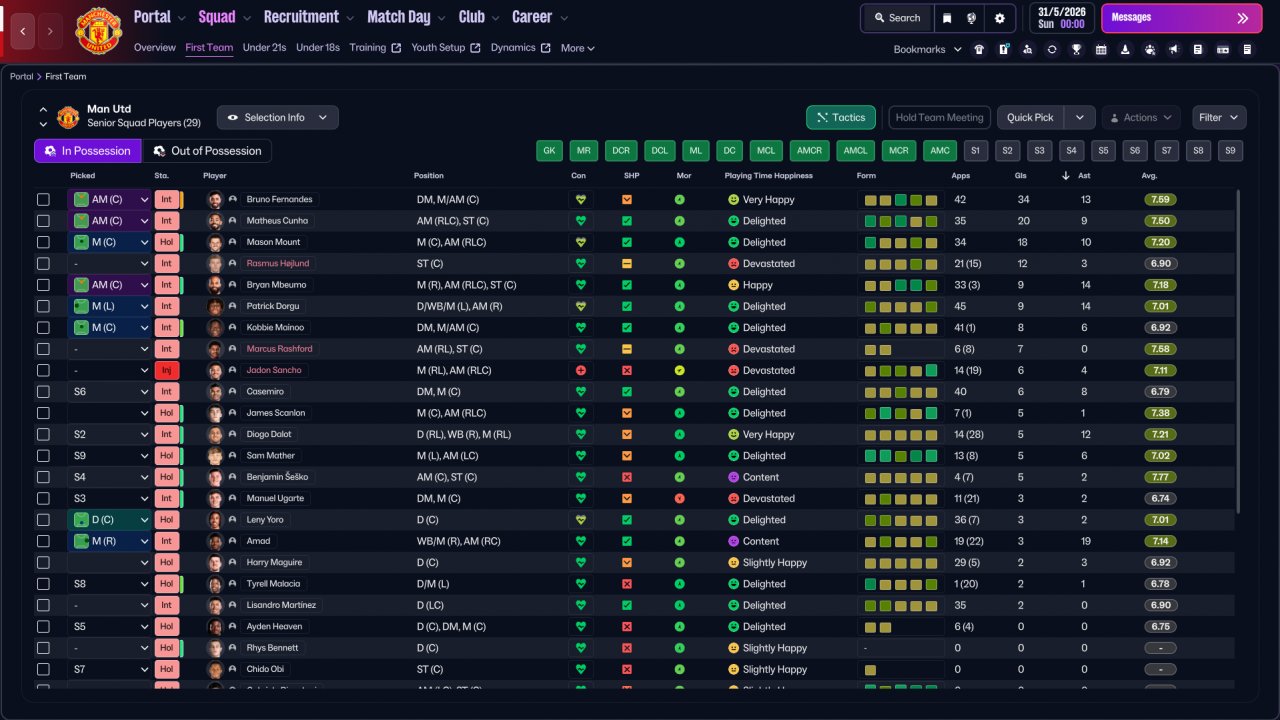Check the box for Bryan Mbeumo
The height and width of the screenshot is (720, 1280).
43,285
